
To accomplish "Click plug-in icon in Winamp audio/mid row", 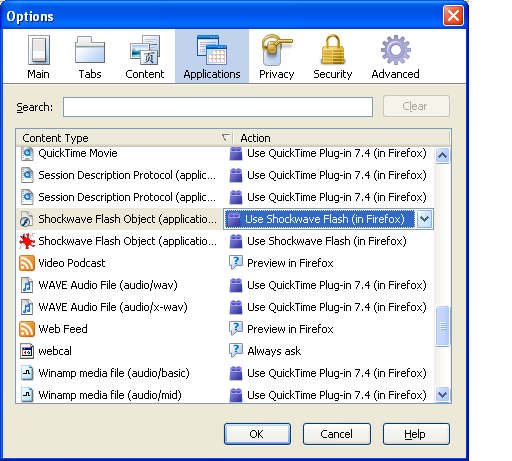I will [236, 395].
